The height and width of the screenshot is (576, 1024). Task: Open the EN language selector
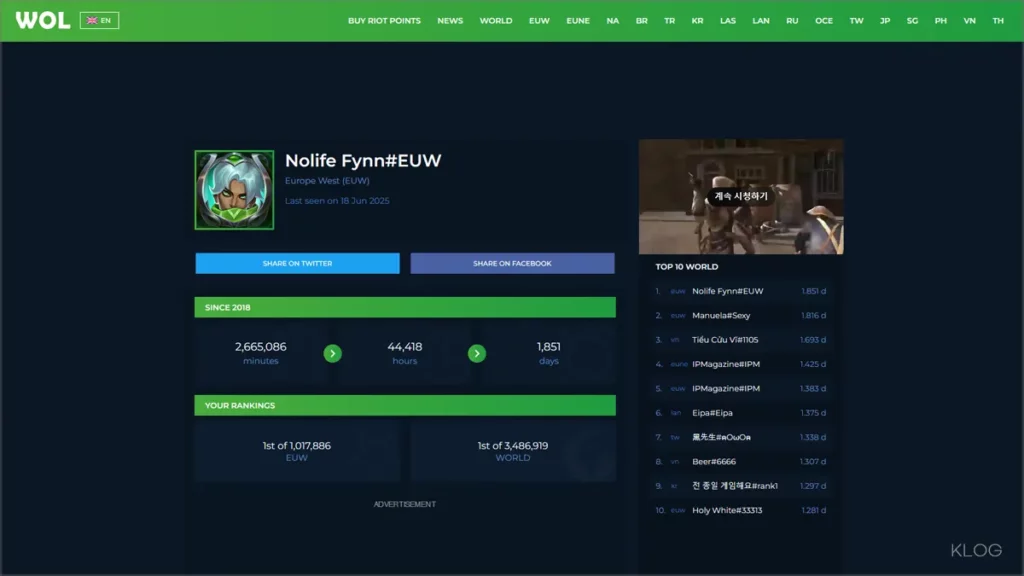point(99,20)
